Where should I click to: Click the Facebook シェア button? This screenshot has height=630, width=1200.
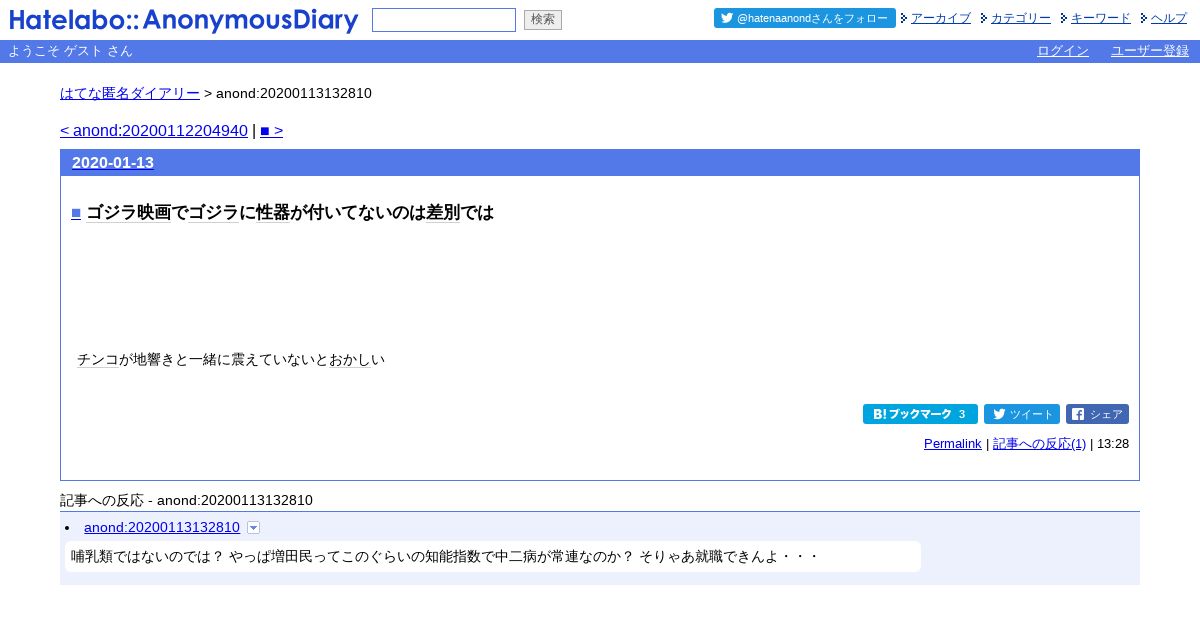[x=1097, y=414]
